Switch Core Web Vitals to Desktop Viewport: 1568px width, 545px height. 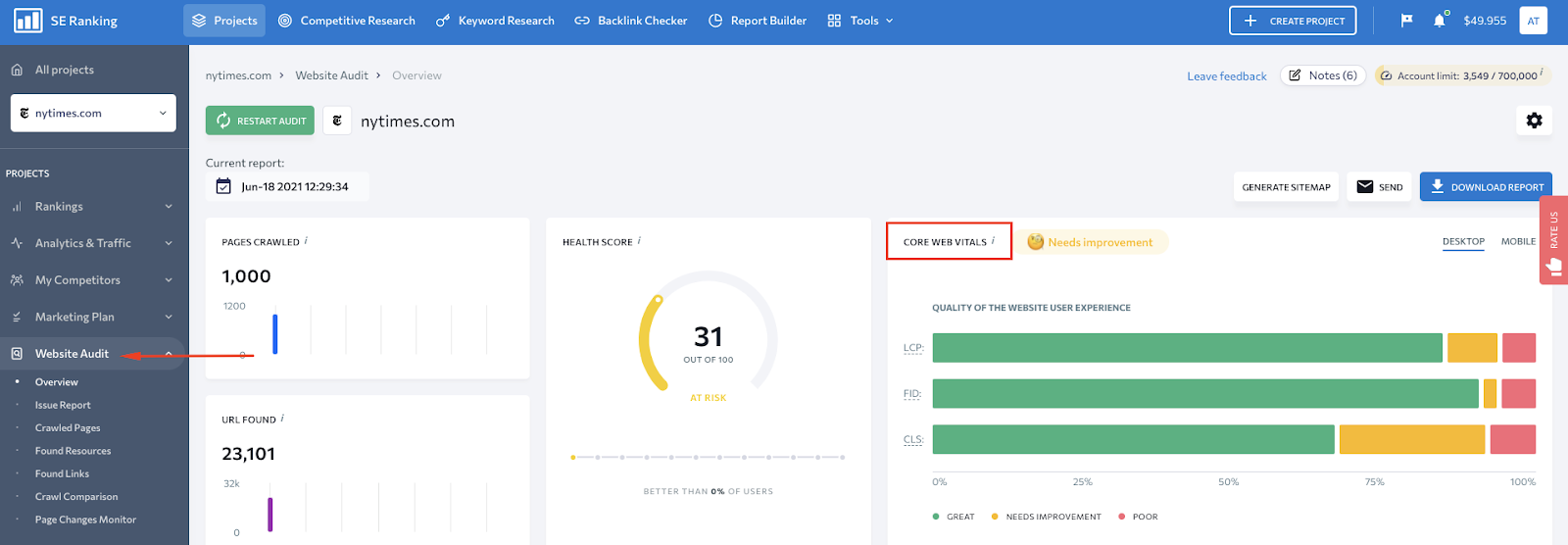click(x=1463, y=241)
